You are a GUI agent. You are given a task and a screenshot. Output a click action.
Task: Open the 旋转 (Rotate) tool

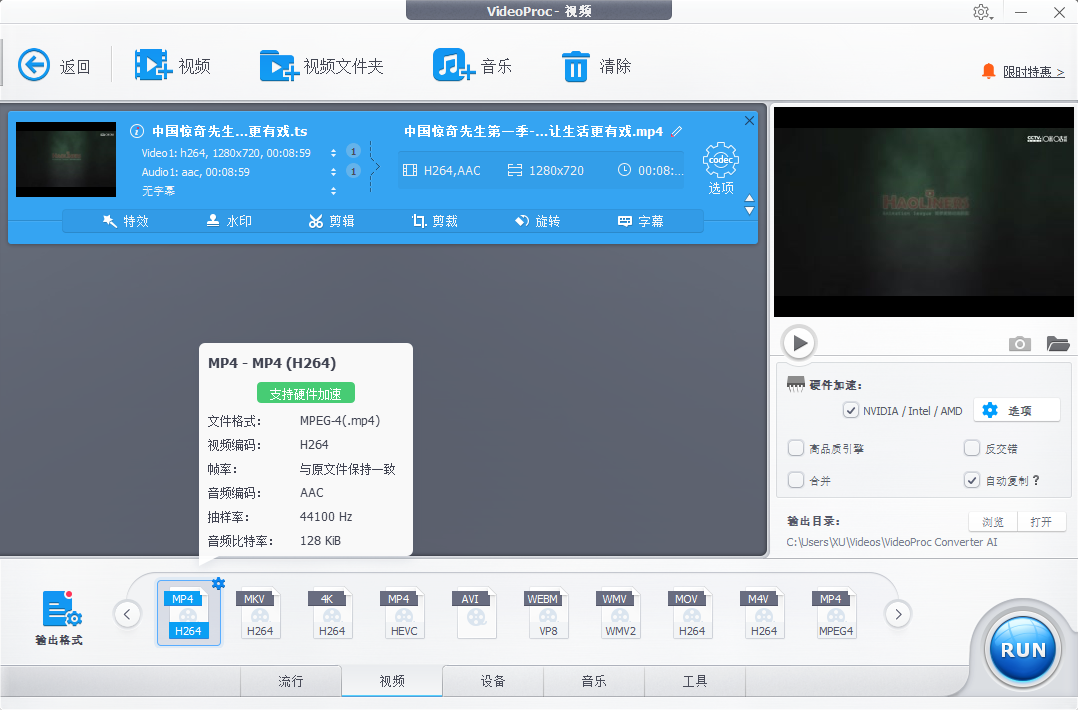pyautogui.click(x=537, y=221)
